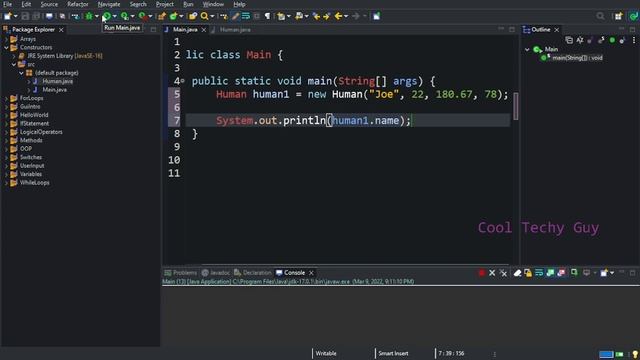Click the Back navigation yellow arrow

pyautogui.click(x=338, y=16)
